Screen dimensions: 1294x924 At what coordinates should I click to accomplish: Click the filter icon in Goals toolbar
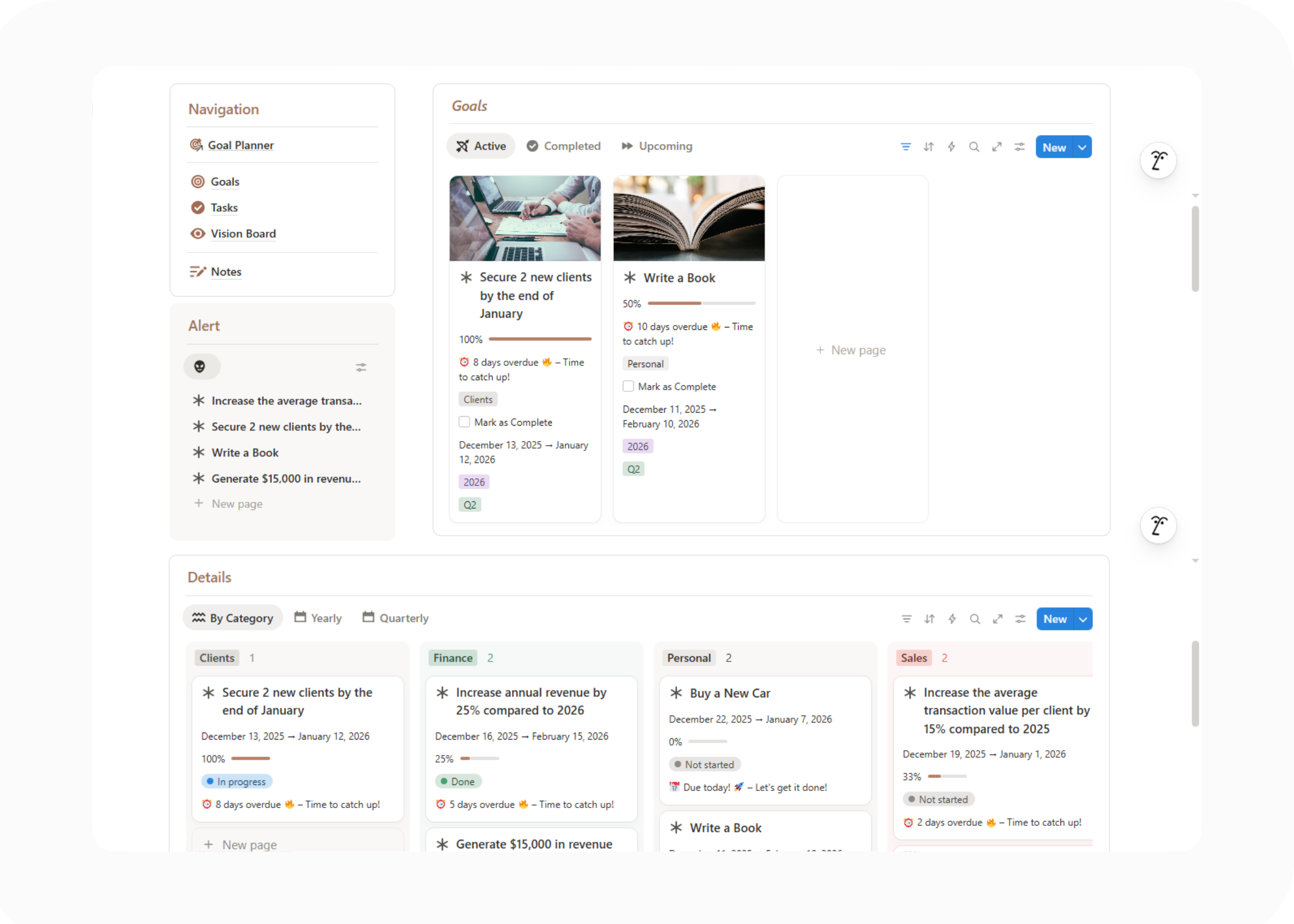(905, 147)
